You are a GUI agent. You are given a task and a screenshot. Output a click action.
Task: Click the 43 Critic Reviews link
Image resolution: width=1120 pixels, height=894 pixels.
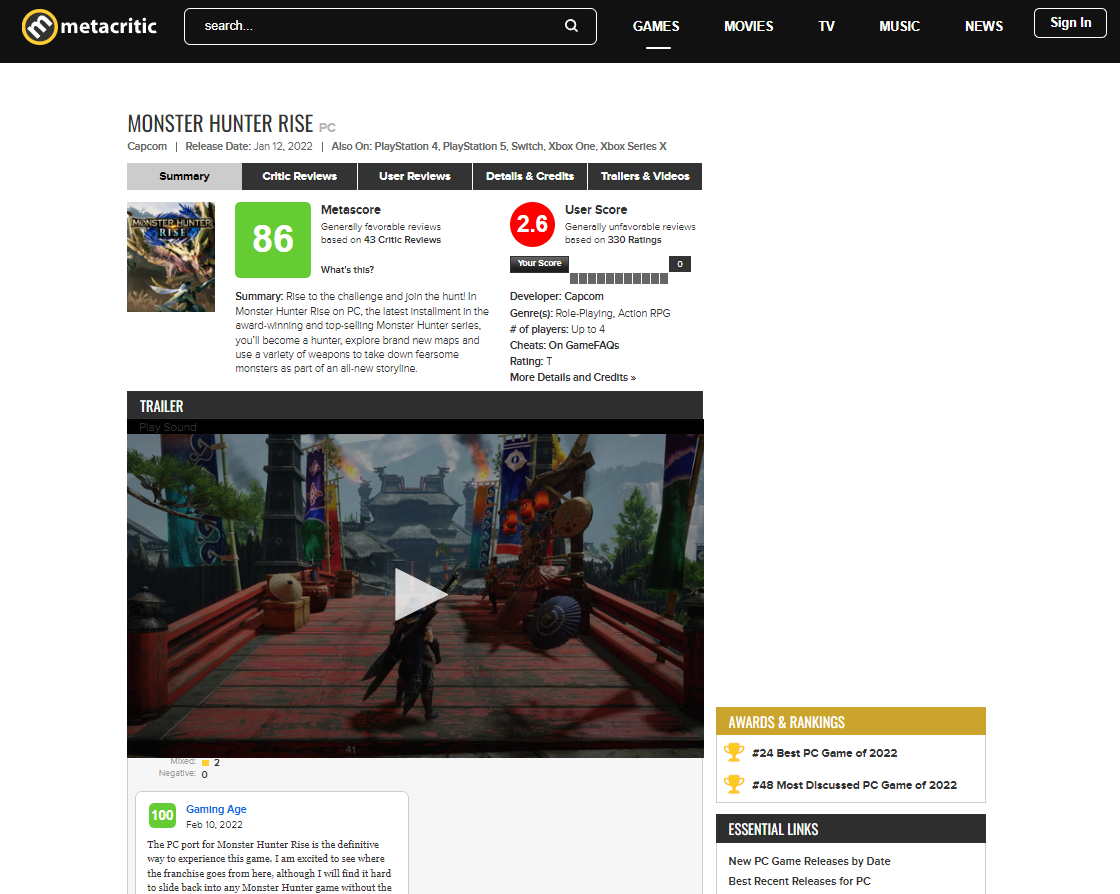(x=402, y=240)
